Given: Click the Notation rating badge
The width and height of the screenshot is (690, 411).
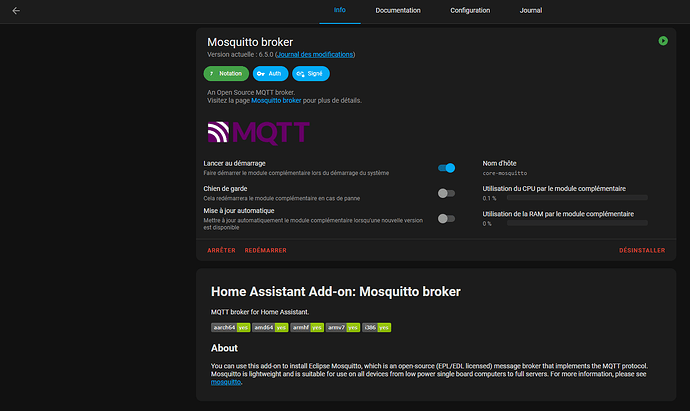Looking at the screenshot, I should coord(226,73).
